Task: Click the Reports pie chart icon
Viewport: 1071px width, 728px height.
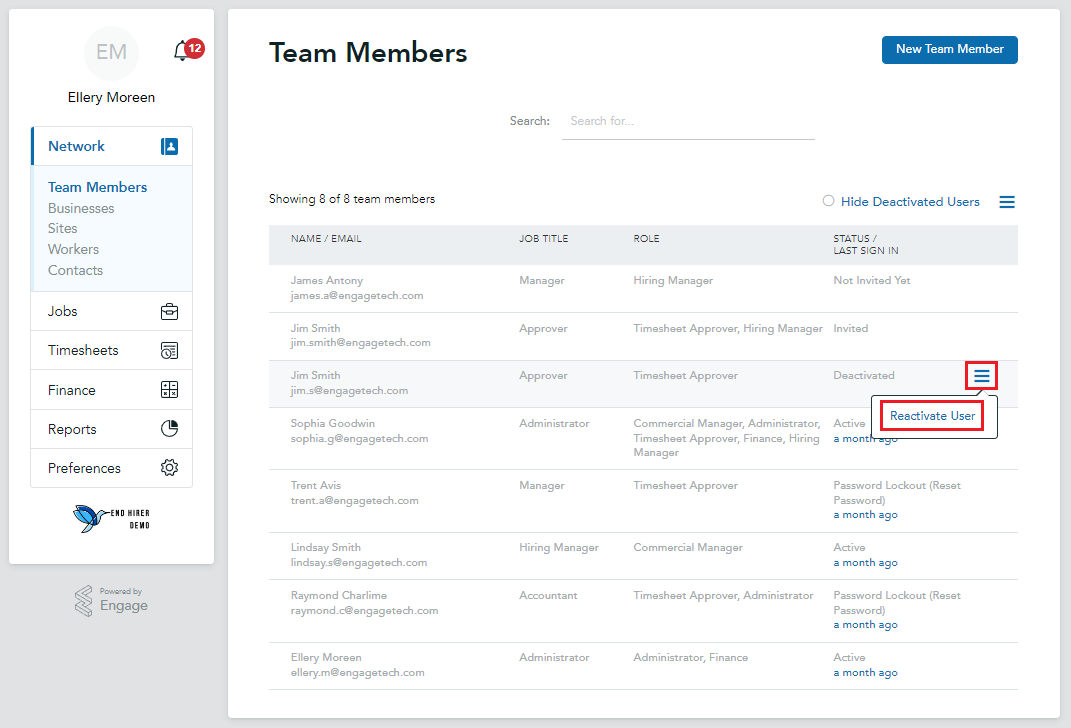Action: point(169,429)
